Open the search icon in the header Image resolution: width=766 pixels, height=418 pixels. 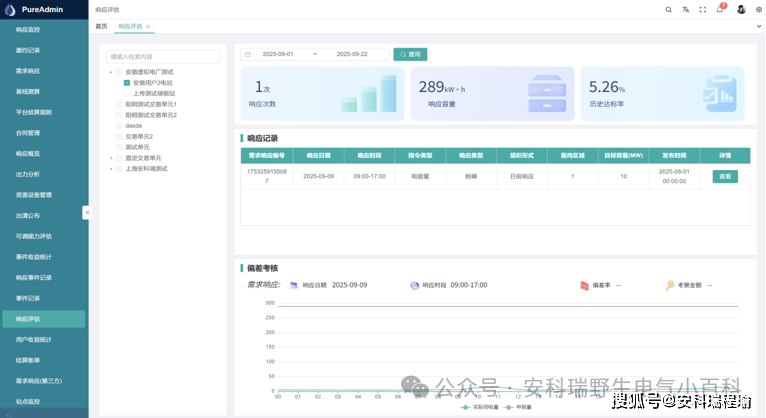coord(668,9)
